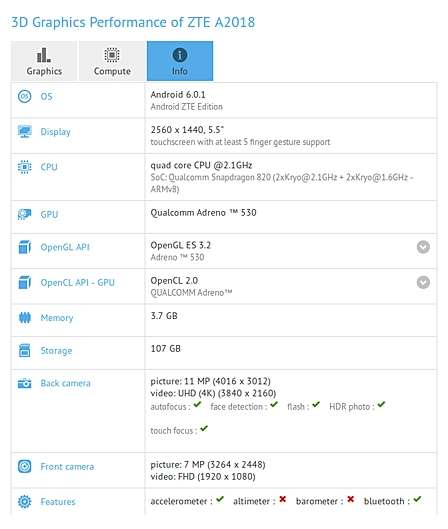Click the Storage label
Image resolution: width=448 pixels, height=529 pixels.
click(x=56, y=351)
